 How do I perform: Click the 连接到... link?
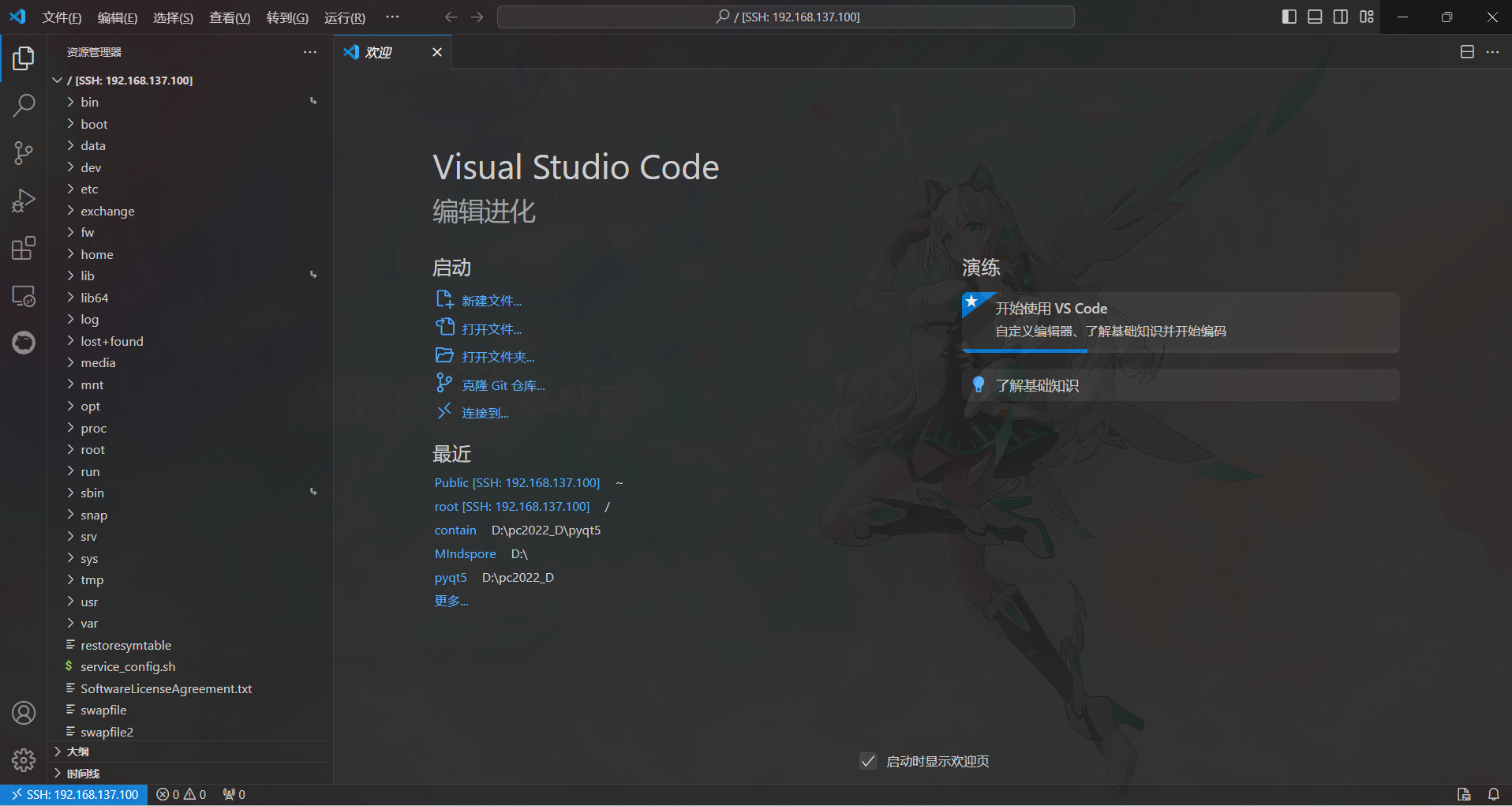click(x=485, y=413)
